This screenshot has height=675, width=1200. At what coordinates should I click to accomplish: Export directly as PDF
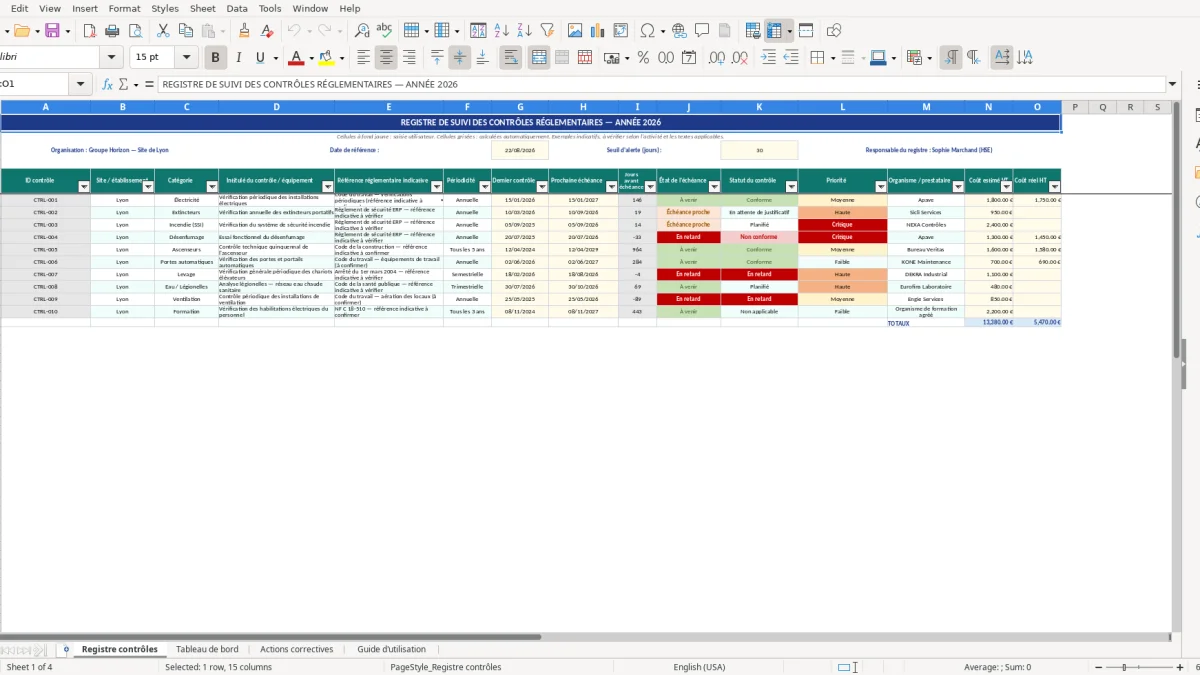[89, 31]
